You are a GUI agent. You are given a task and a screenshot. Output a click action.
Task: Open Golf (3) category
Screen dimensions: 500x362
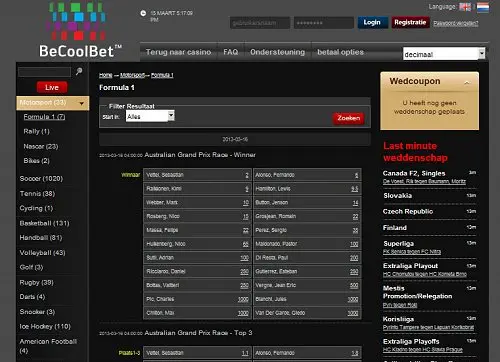pos(31,267)
